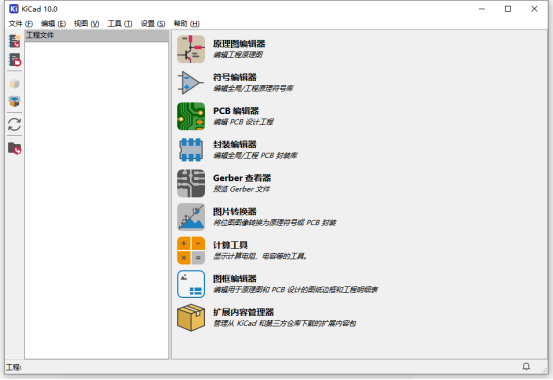Click the description under 计算工具
553x380 pixels.
click(260, 256)
